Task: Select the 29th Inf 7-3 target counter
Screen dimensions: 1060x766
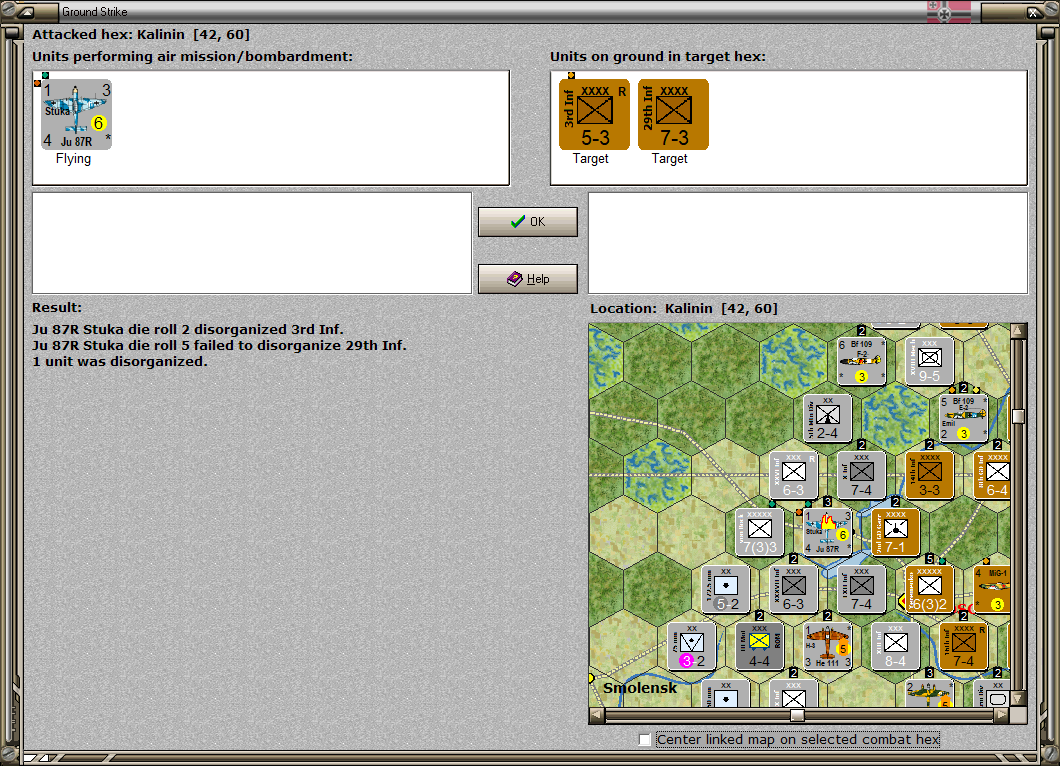Action: (673, 114)
